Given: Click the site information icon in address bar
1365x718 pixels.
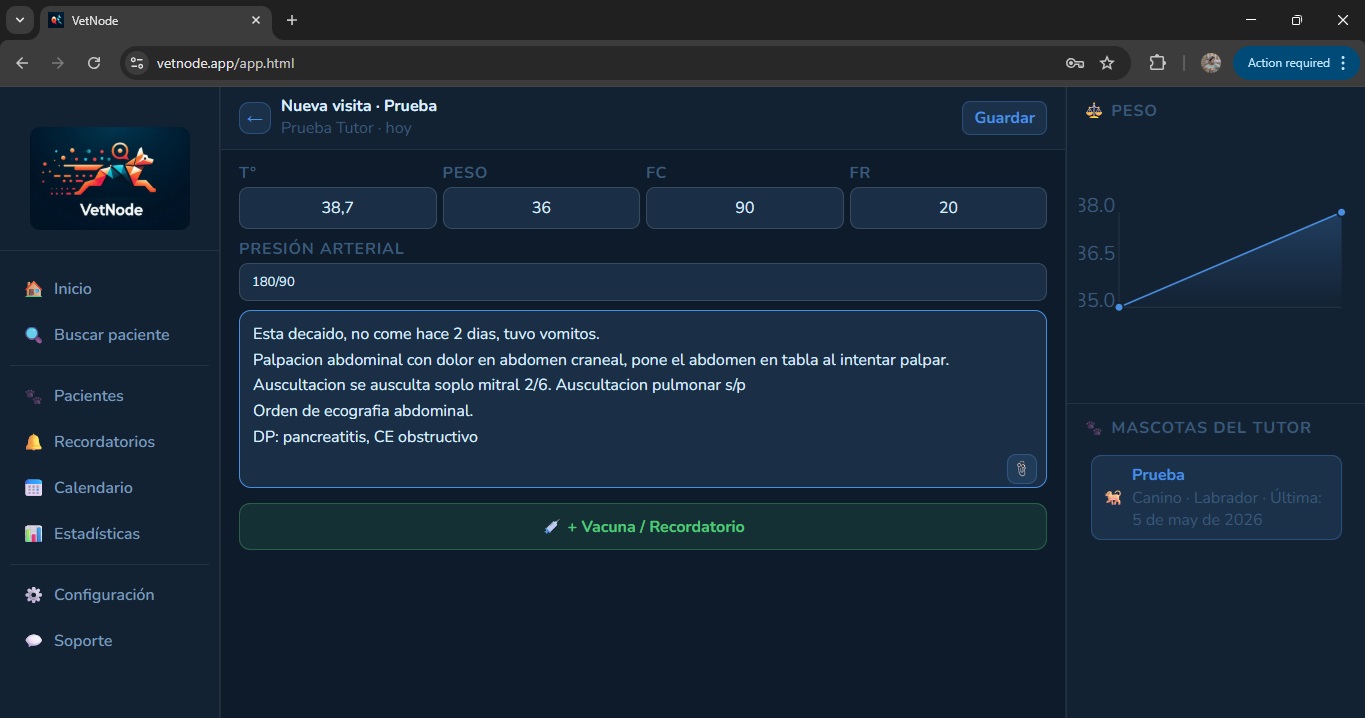Looking at the screenshot, I should 138,63.
